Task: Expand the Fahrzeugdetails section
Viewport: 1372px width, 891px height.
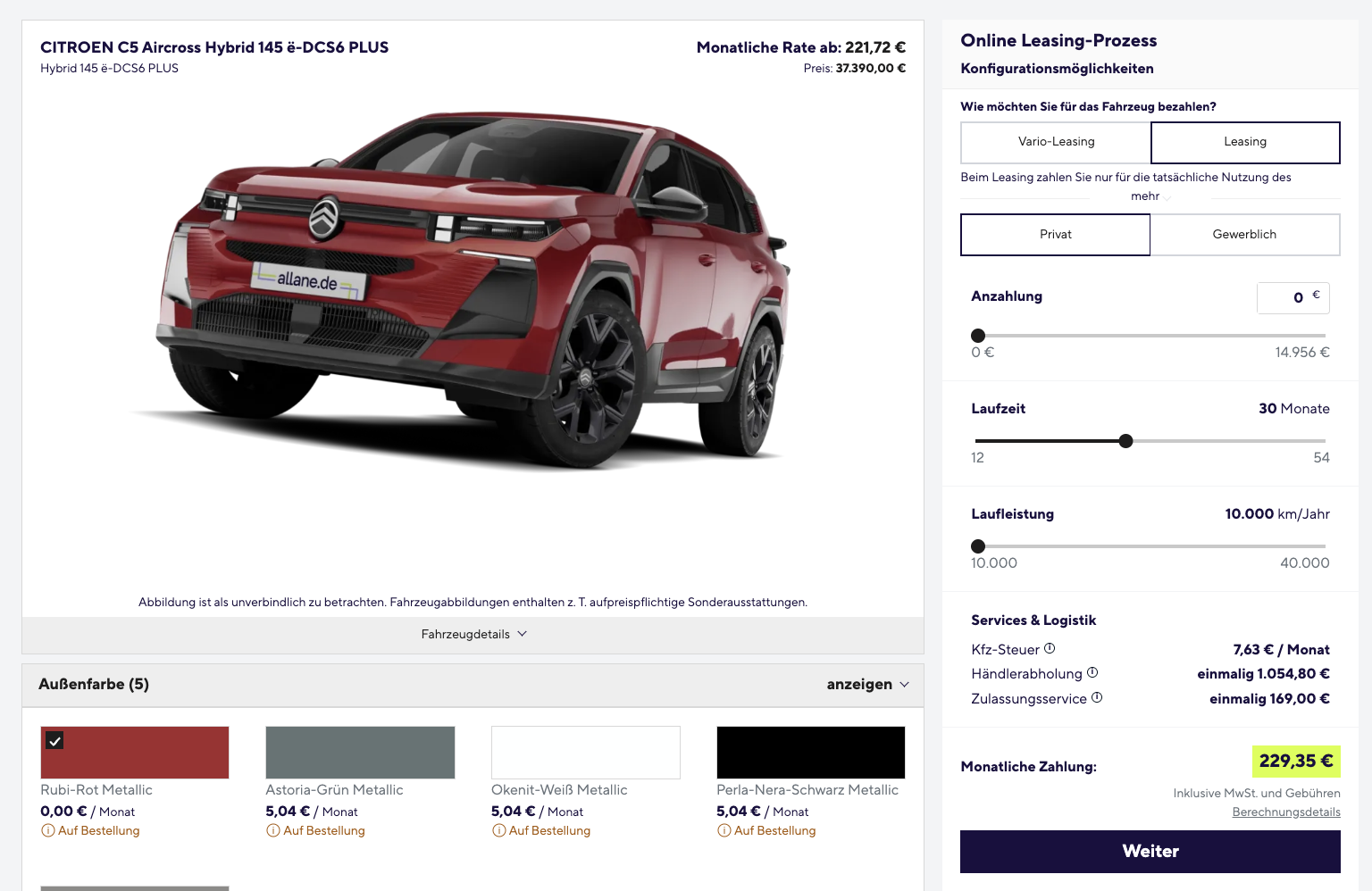Action: point(473,634)
